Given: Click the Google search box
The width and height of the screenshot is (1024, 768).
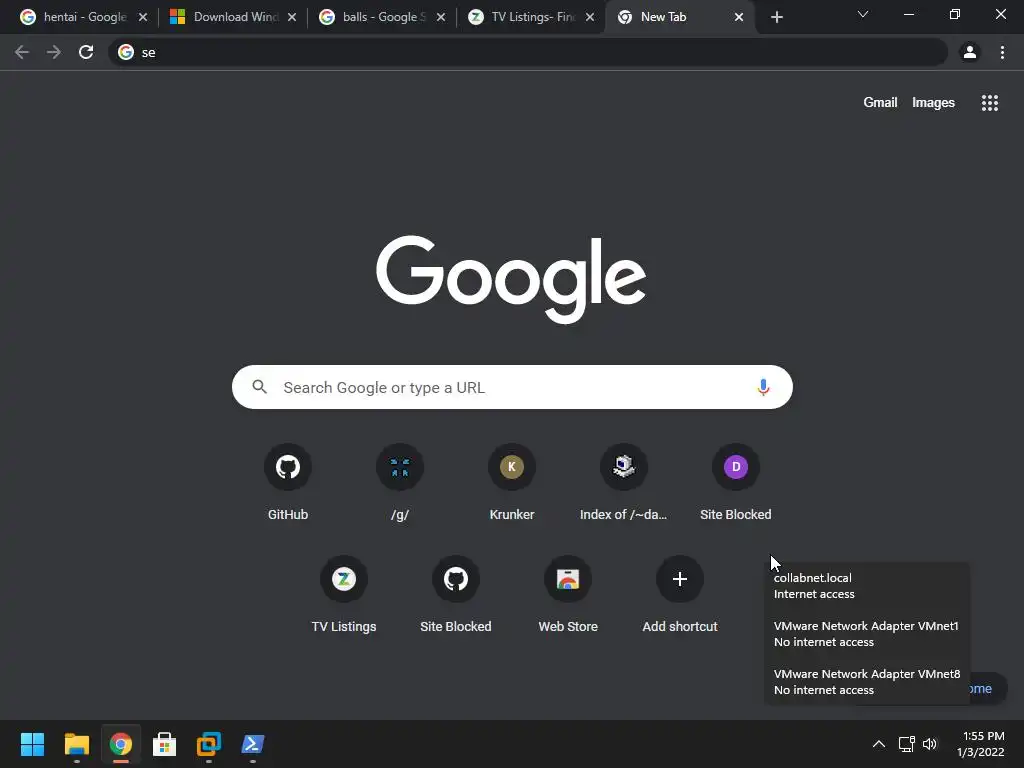Looking at the screenshot, I should (512, 387).
